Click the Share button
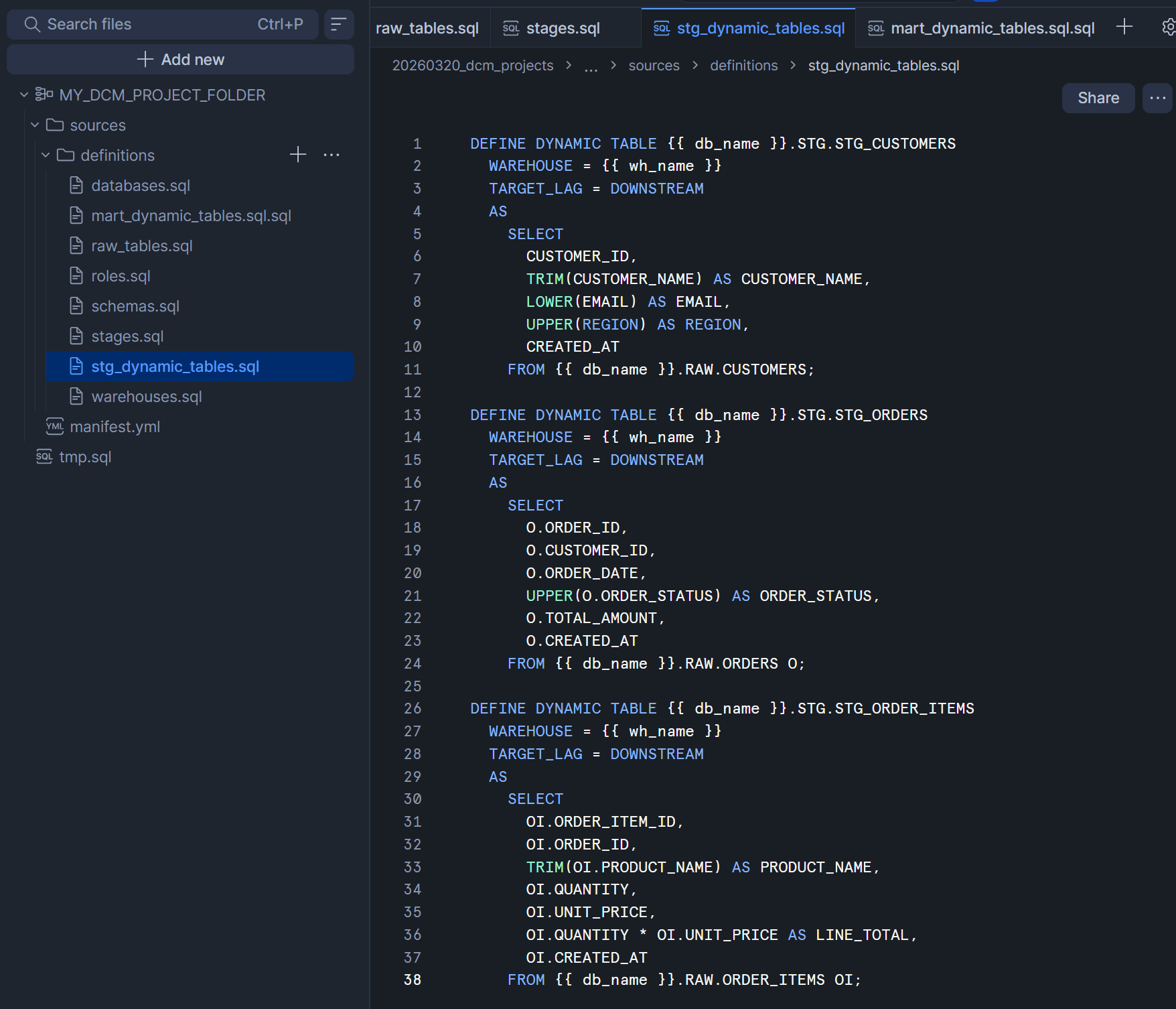 coord(1098,98)
